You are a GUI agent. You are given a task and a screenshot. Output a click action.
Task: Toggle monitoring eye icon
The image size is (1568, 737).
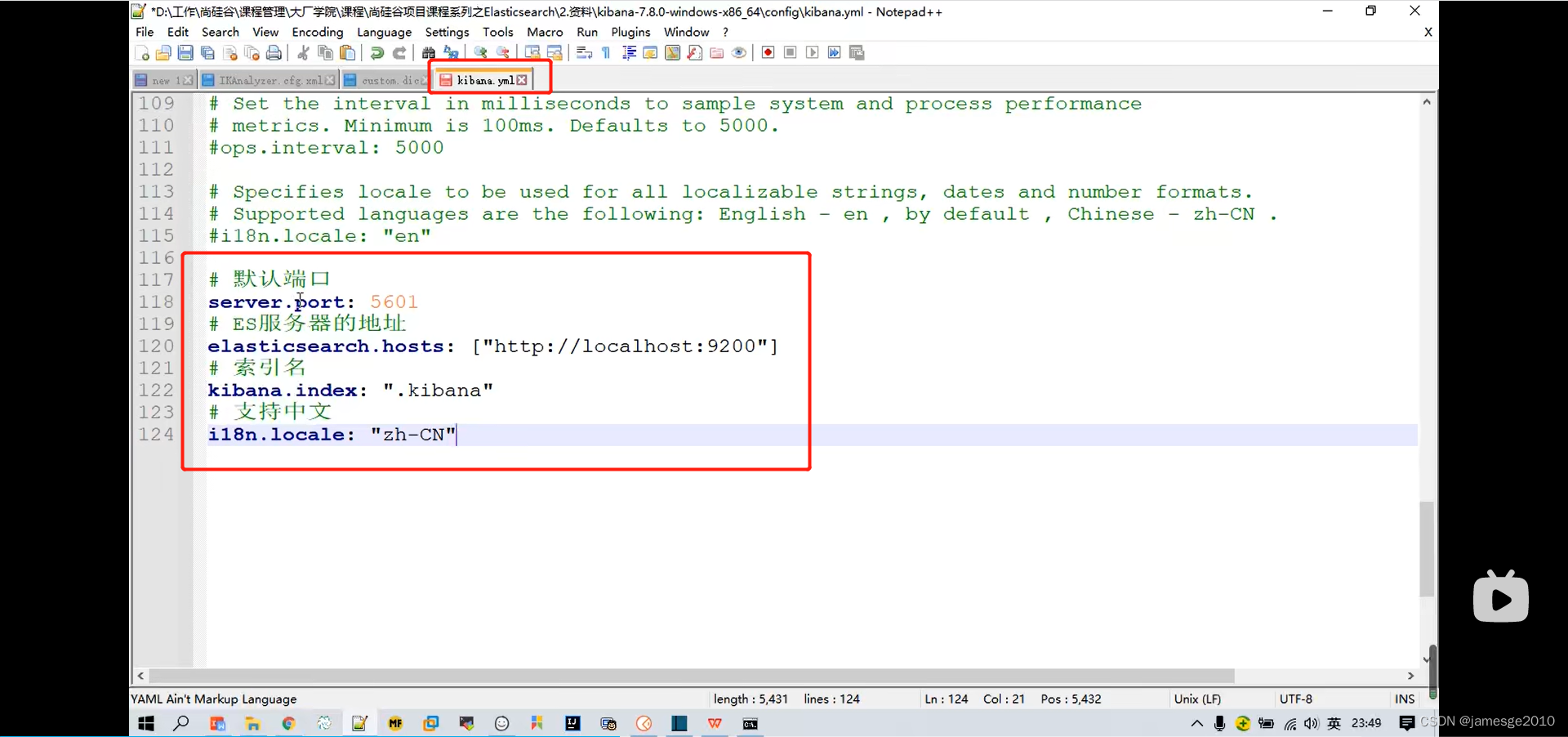(x=739, y=53)
